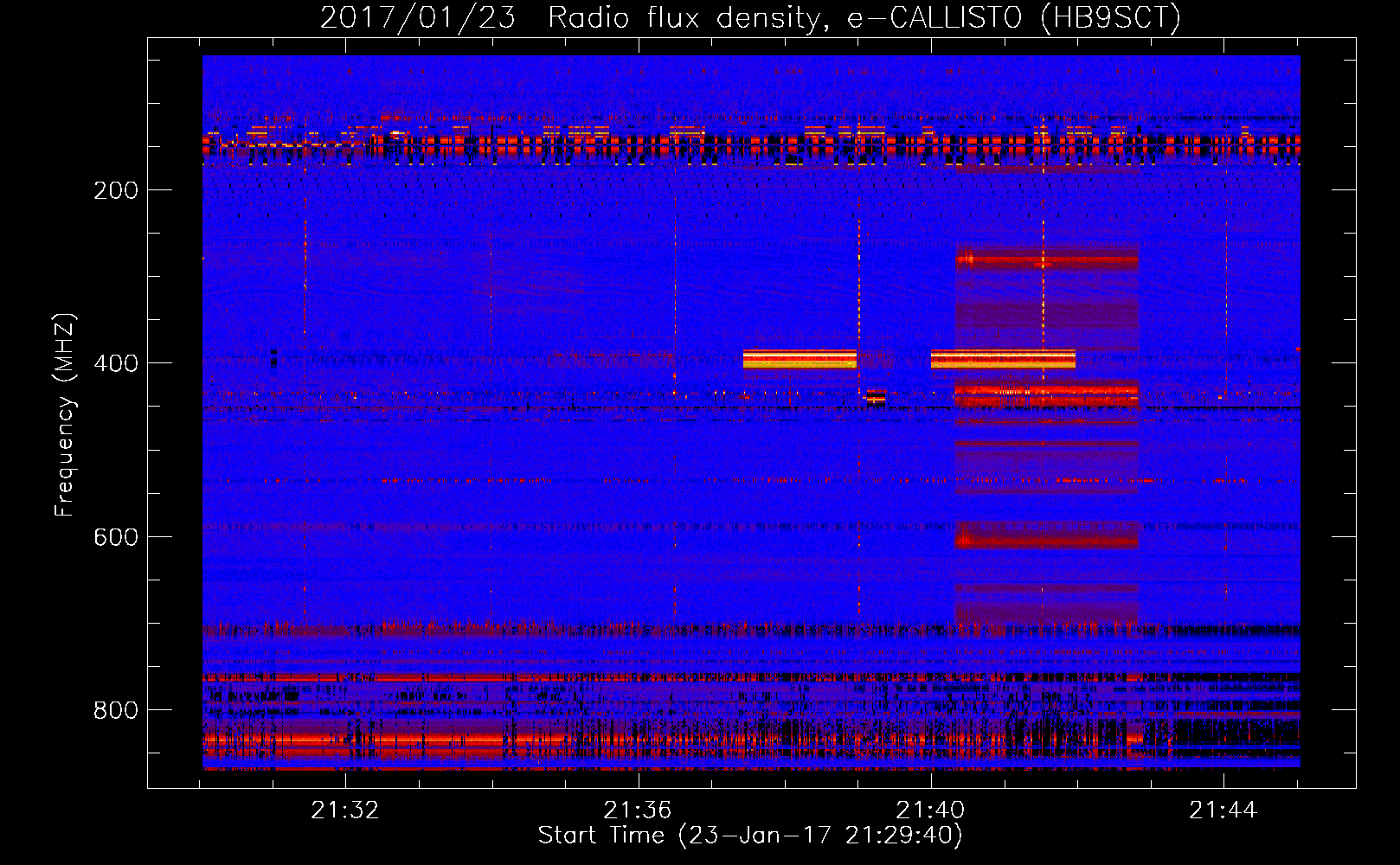
Task: Click the 600 frequency tick label
Action: point(116,537)
